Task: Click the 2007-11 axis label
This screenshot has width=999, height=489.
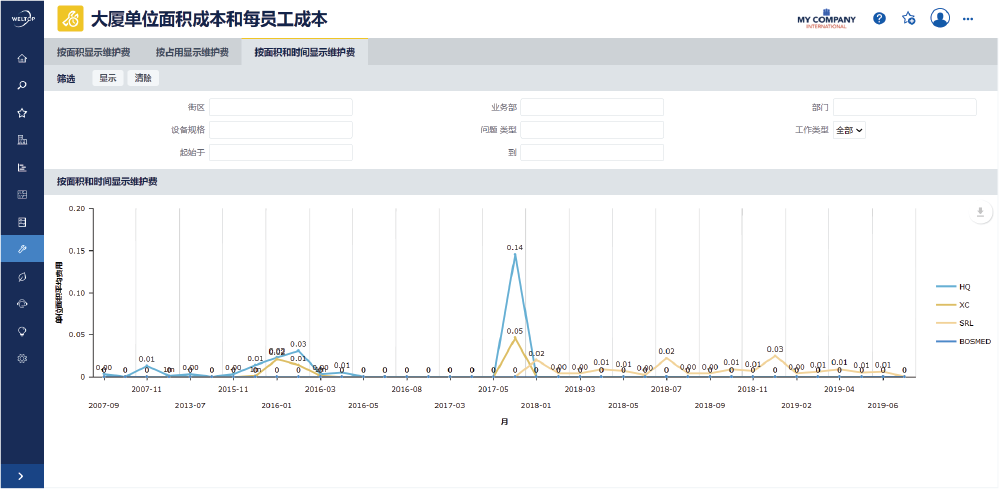Action: pos(147,388)
